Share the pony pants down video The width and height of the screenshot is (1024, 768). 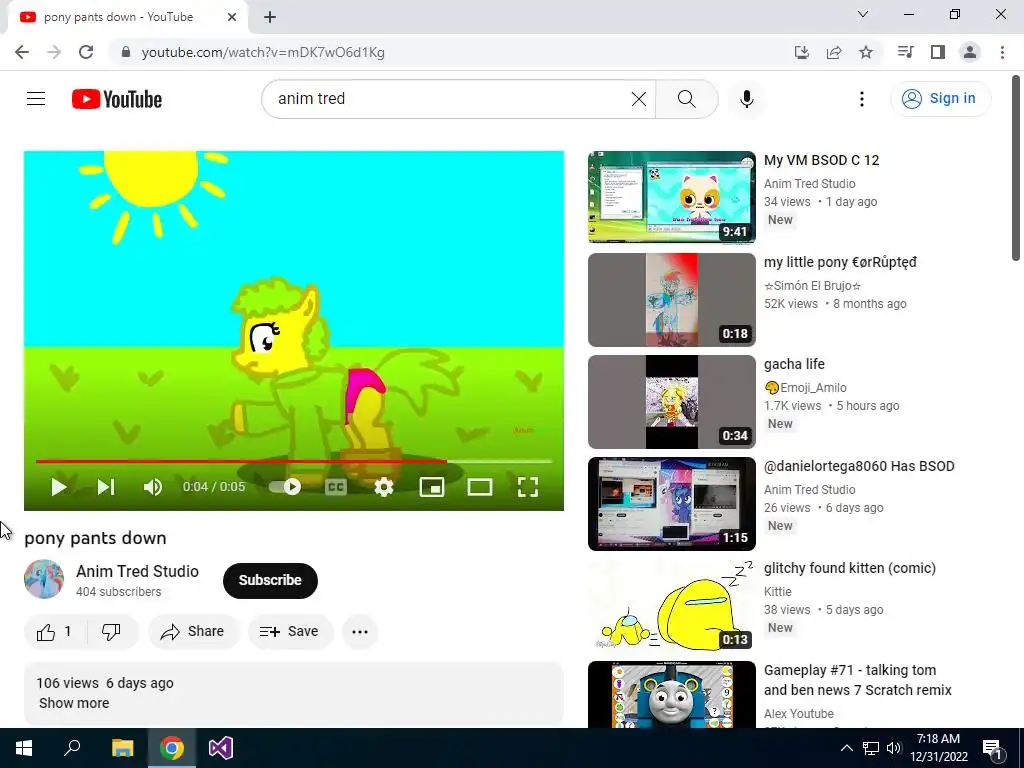click(193, 632)
